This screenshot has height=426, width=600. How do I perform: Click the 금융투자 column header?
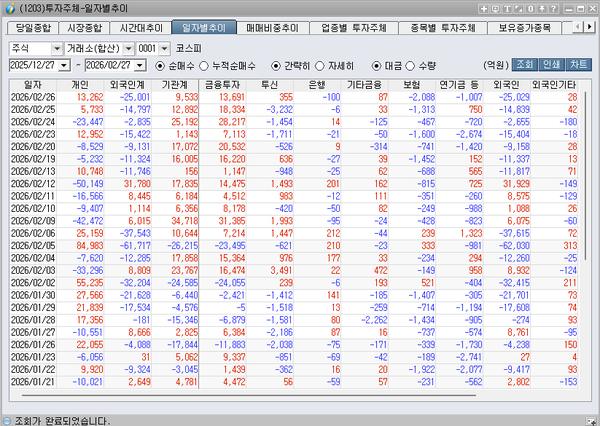tap(223, 85)
